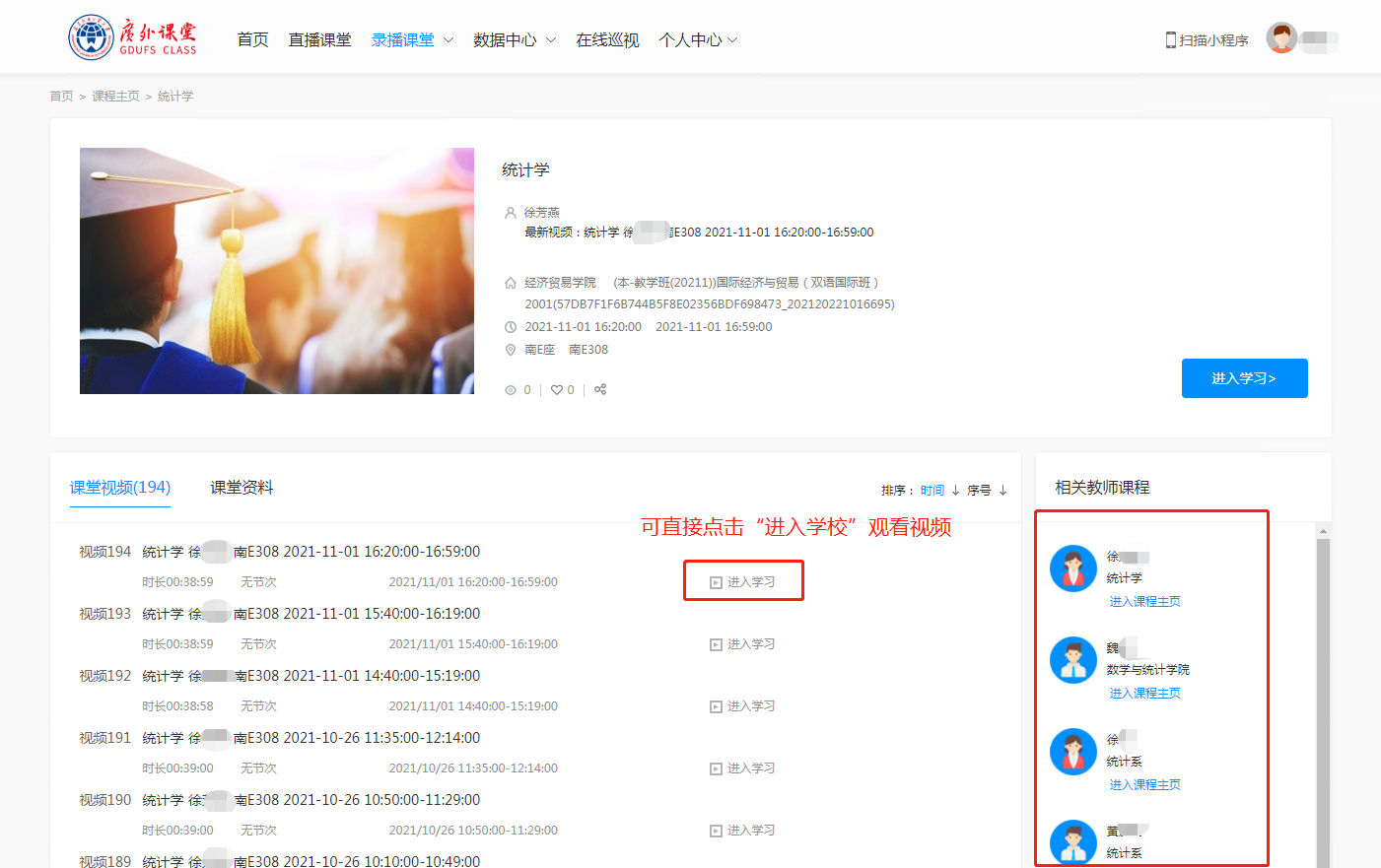1381x868 pixels.
Task: Click the user avatar in top bar
Action: pyautogui.click(x=1281, y=38)
